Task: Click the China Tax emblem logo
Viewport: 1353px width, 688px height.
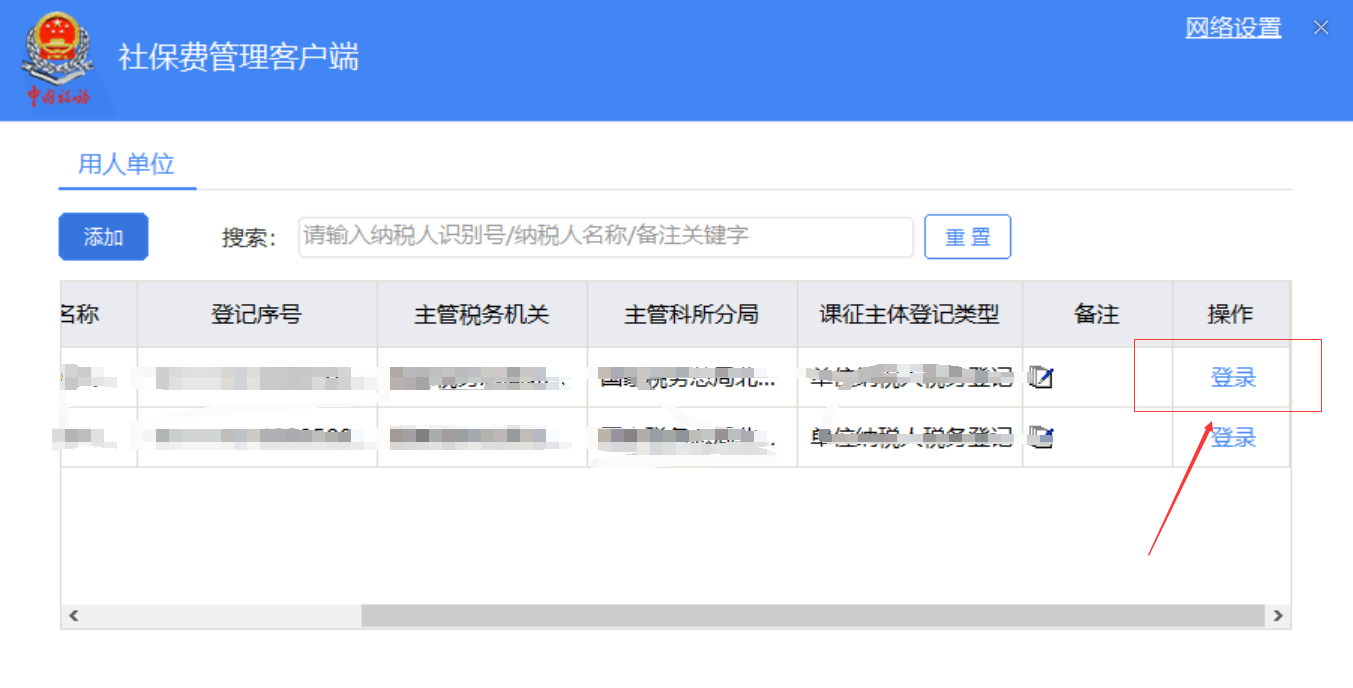Action: (57, 58)
